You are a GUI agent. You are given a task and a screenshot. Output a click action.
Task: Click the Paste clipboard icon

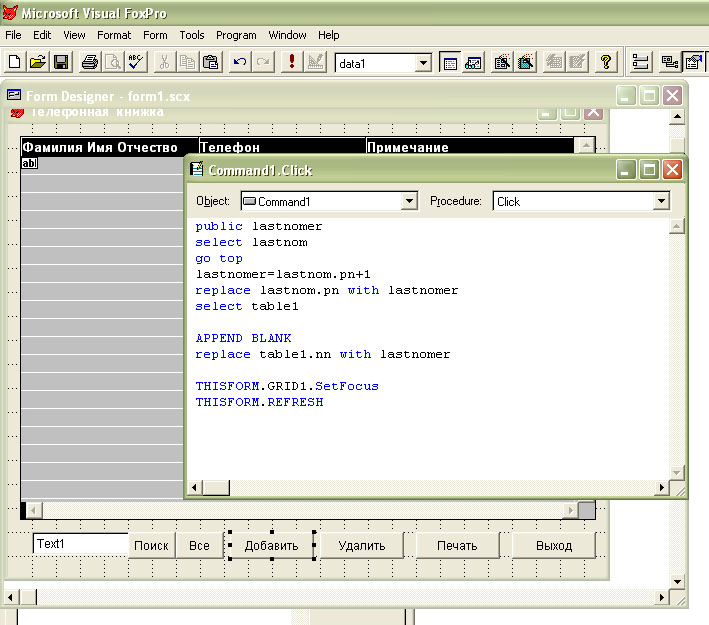click(x=211, y=62)
